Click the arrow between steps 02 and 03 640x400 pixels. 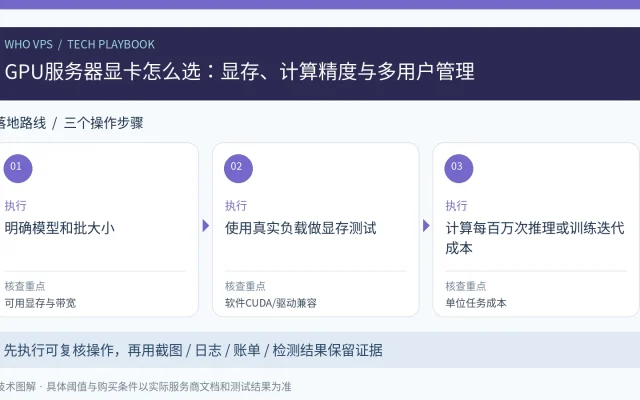coord(426,226)
